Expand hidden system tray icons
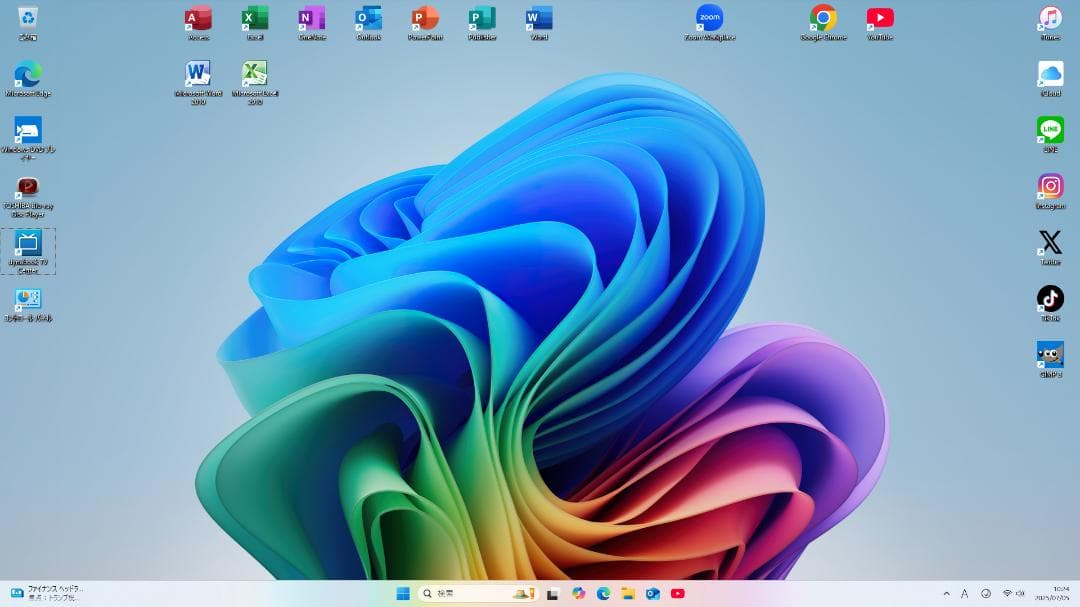This screenshot has height=607, width=1080. [947, 593]
